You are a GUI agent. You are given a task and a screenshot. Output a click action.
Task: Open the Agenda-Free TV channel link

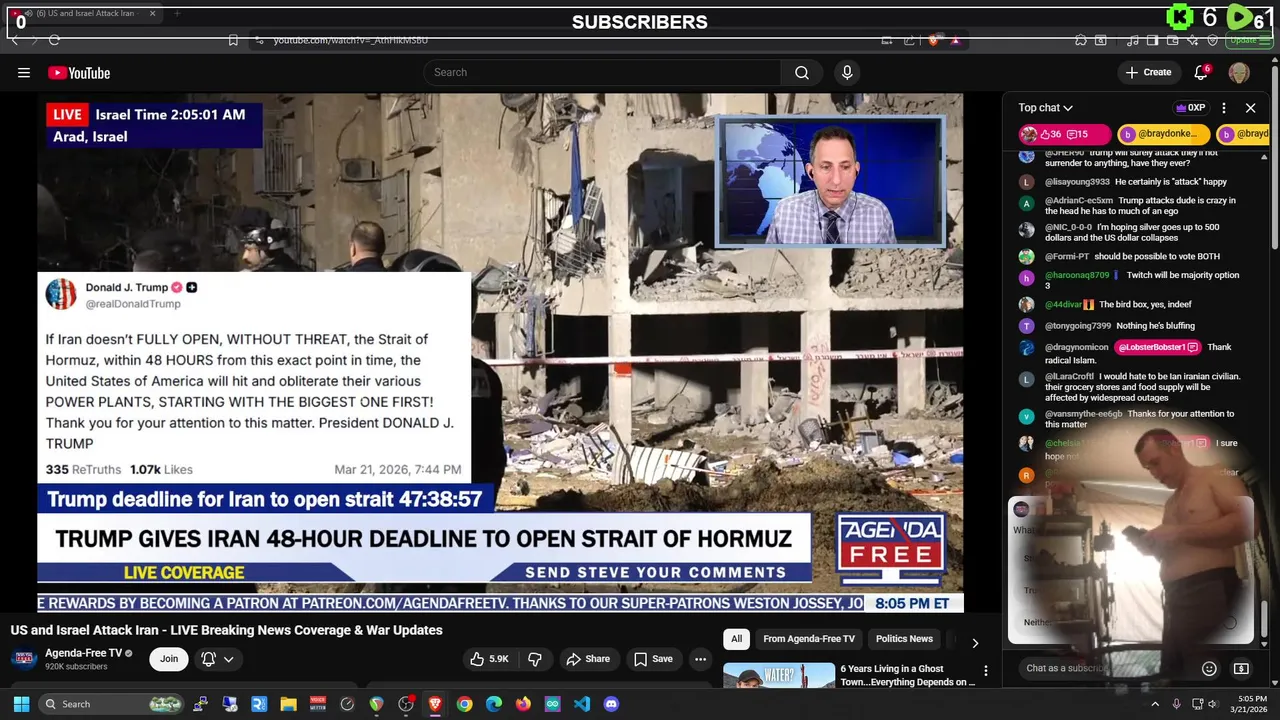[x=84, y=653]
